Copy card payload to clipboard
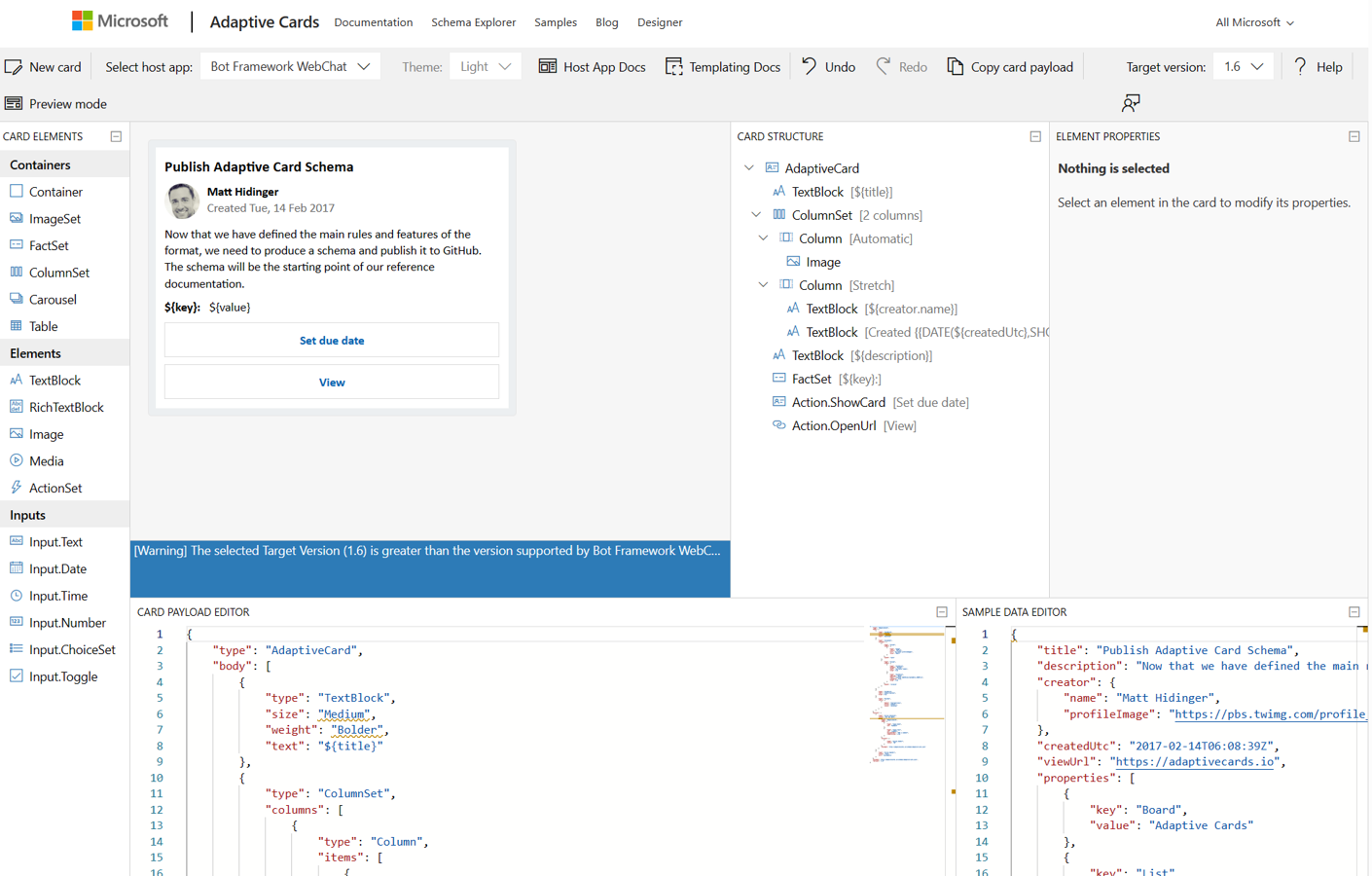This screenshot has height=876, width=1372. point(1010,67)
